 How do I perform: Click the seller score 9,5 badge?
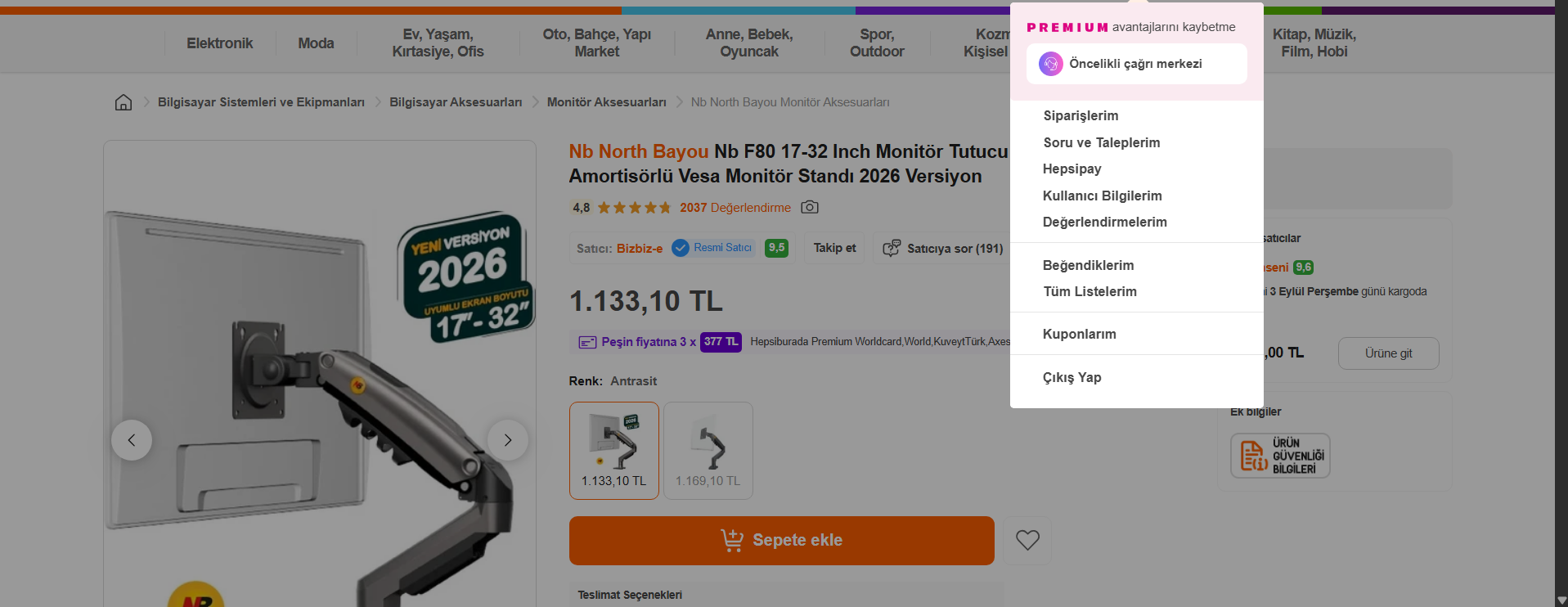(776, 248)
